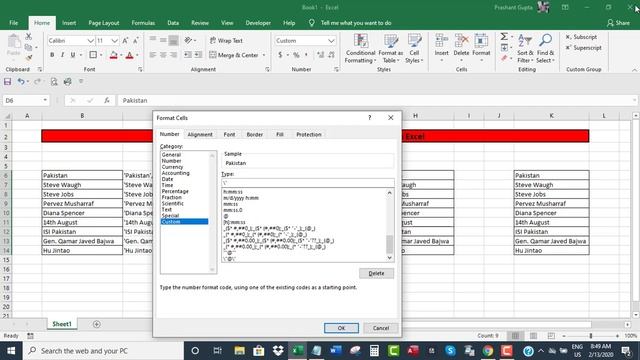Apply Underline formatting

click(73, 55)
